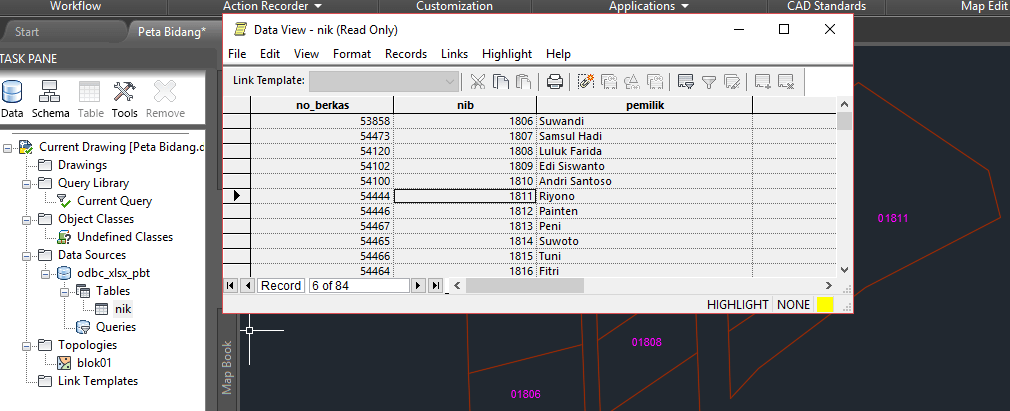Click the nib column header

(x=465, y=104)
